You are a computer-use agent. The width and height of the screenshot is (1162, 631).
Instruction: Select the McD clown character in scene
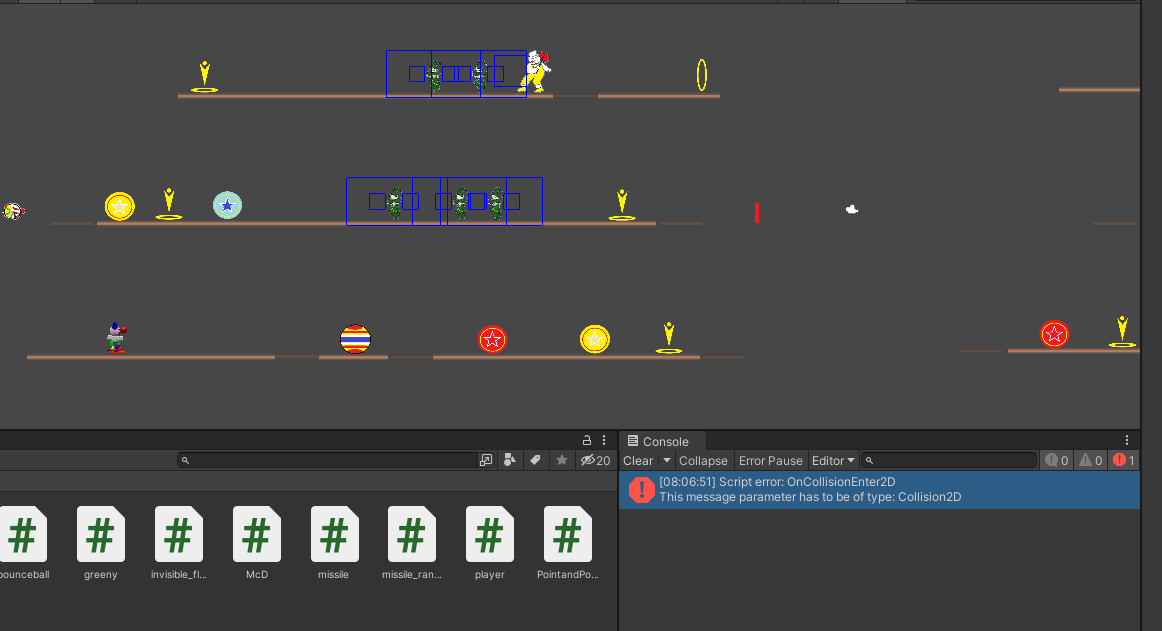point(535,71)
